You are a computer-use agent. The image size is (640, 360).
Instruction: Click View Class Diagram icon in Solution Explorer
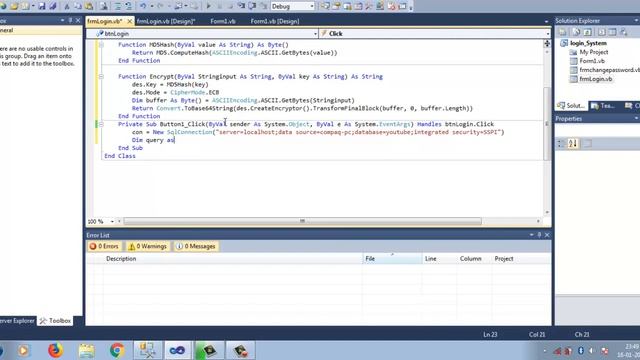[x=624, y=32]
